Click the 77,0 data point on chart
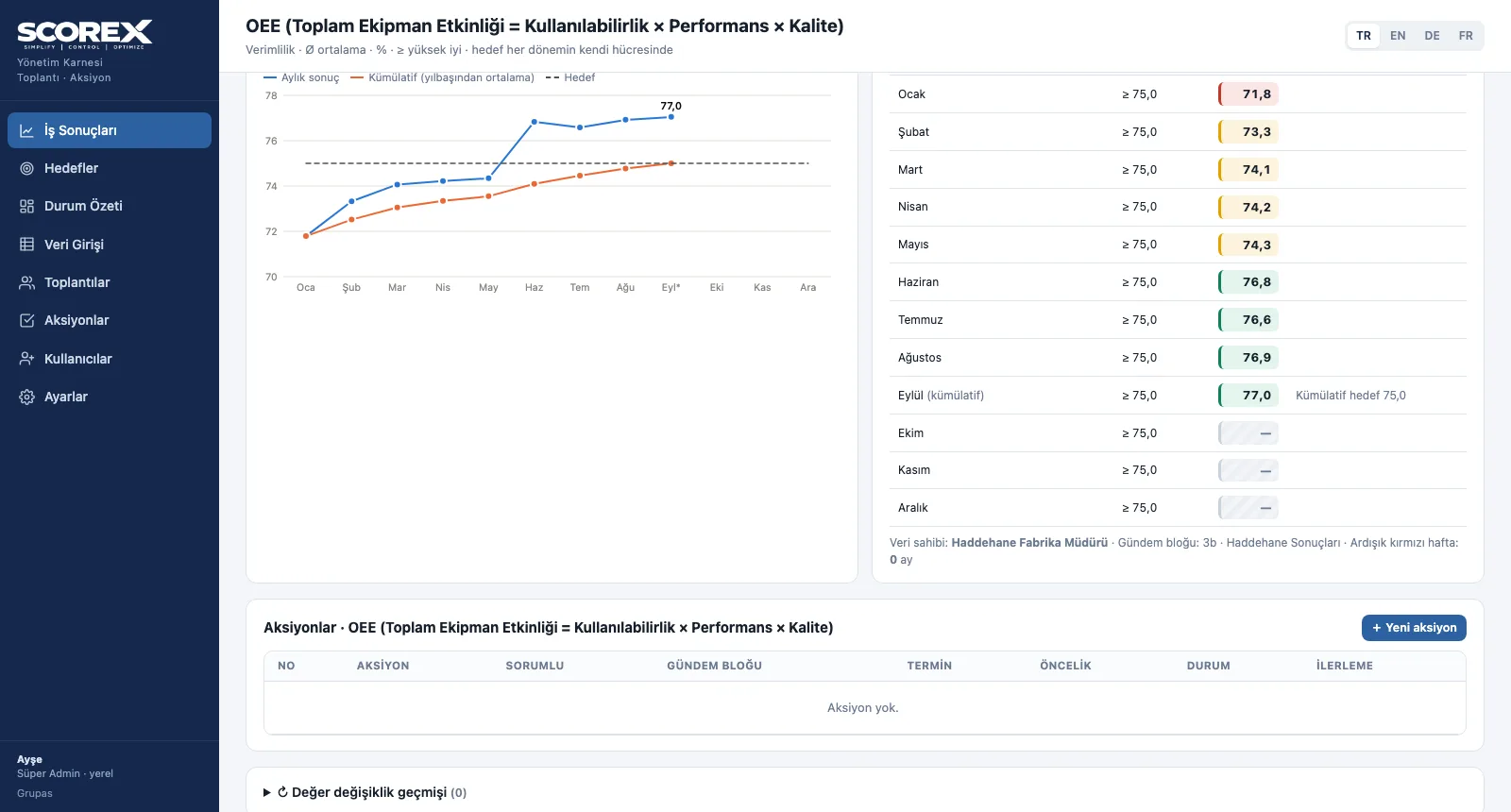 click(671, 117)
